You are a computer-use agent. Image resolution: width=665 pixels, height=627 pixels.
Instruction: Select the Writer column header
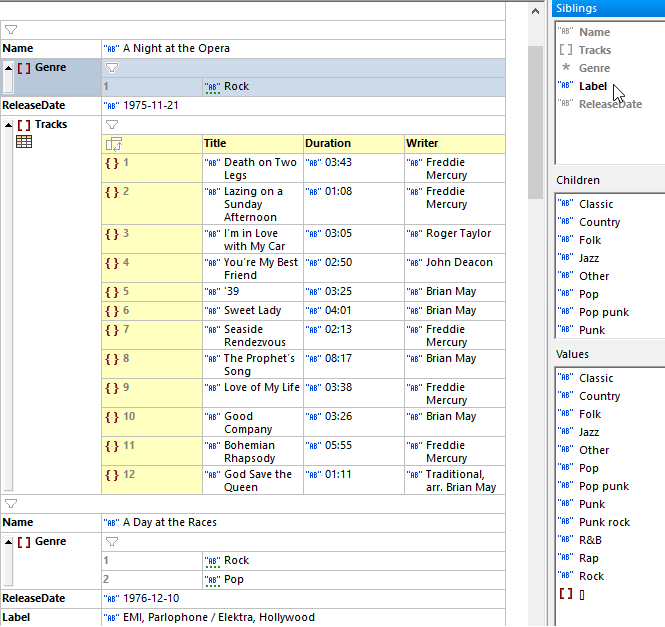tap(422, 144)
